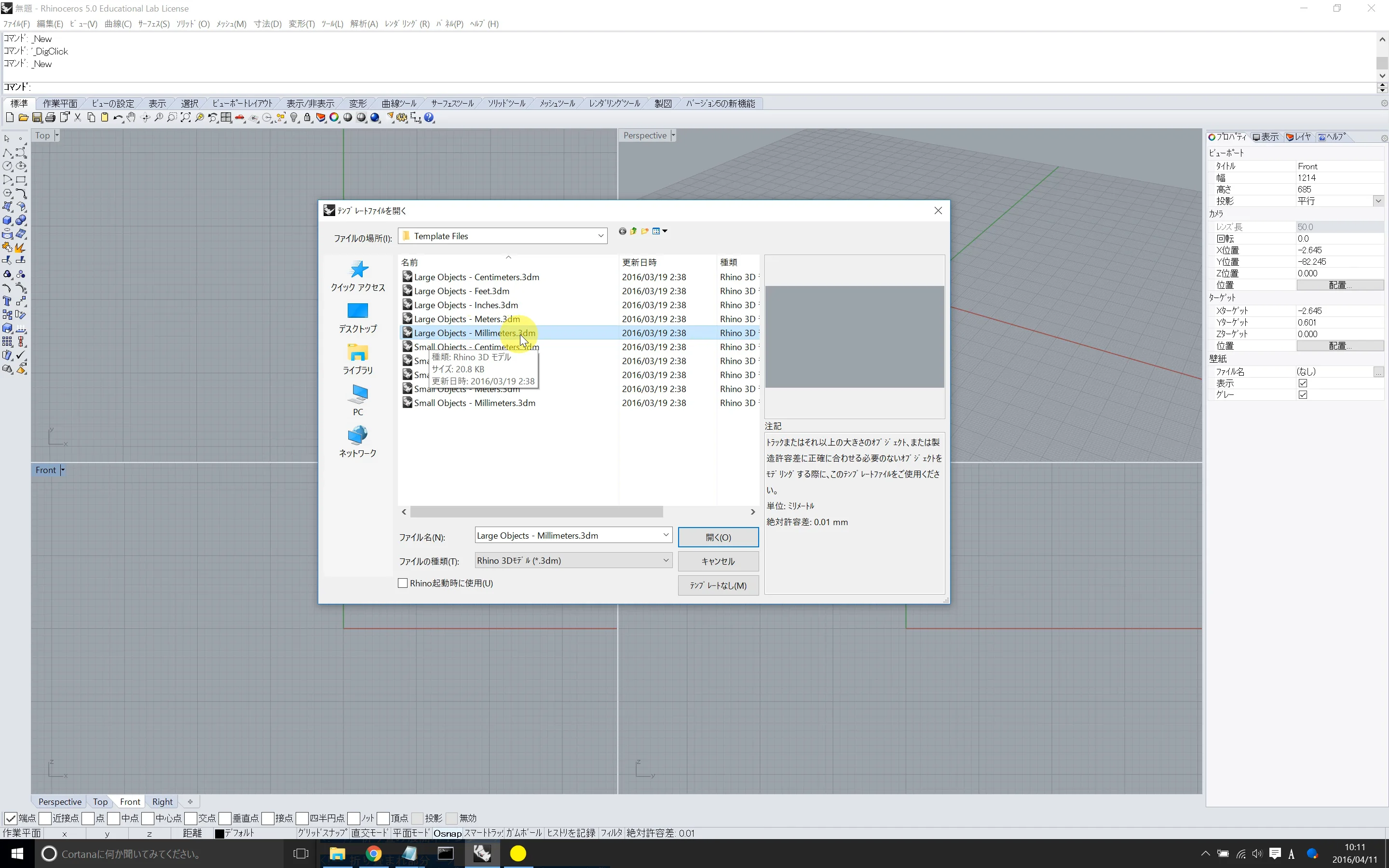Open the options gear icon in toolbar
Image resolution: width=1389 pixels, height=868 pixels.
[x=402, y=118]
